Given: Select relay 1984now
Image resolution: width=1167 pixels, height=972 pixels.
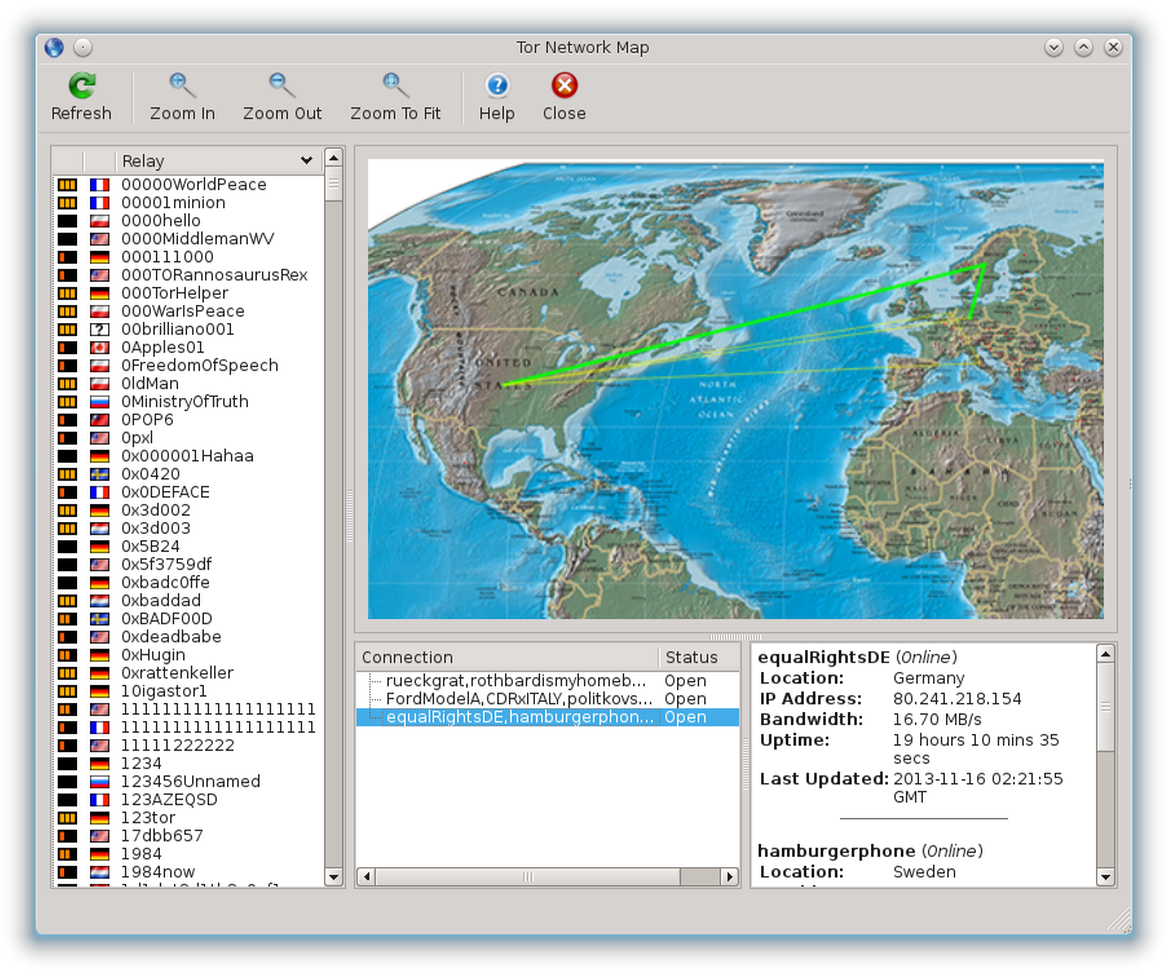Looking at the screenshot, I should tap(158, 872).
